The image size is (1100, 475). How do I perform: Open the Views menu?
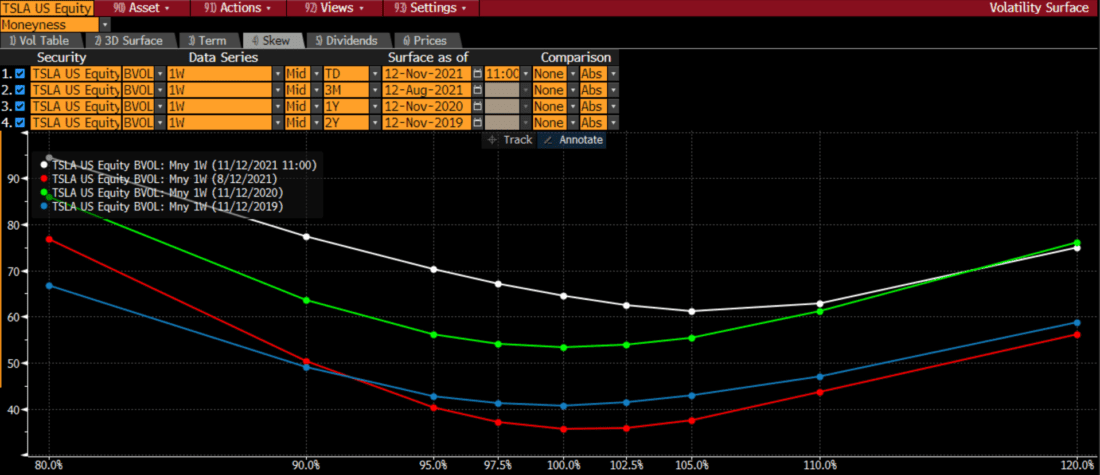[x=335, y=8]
